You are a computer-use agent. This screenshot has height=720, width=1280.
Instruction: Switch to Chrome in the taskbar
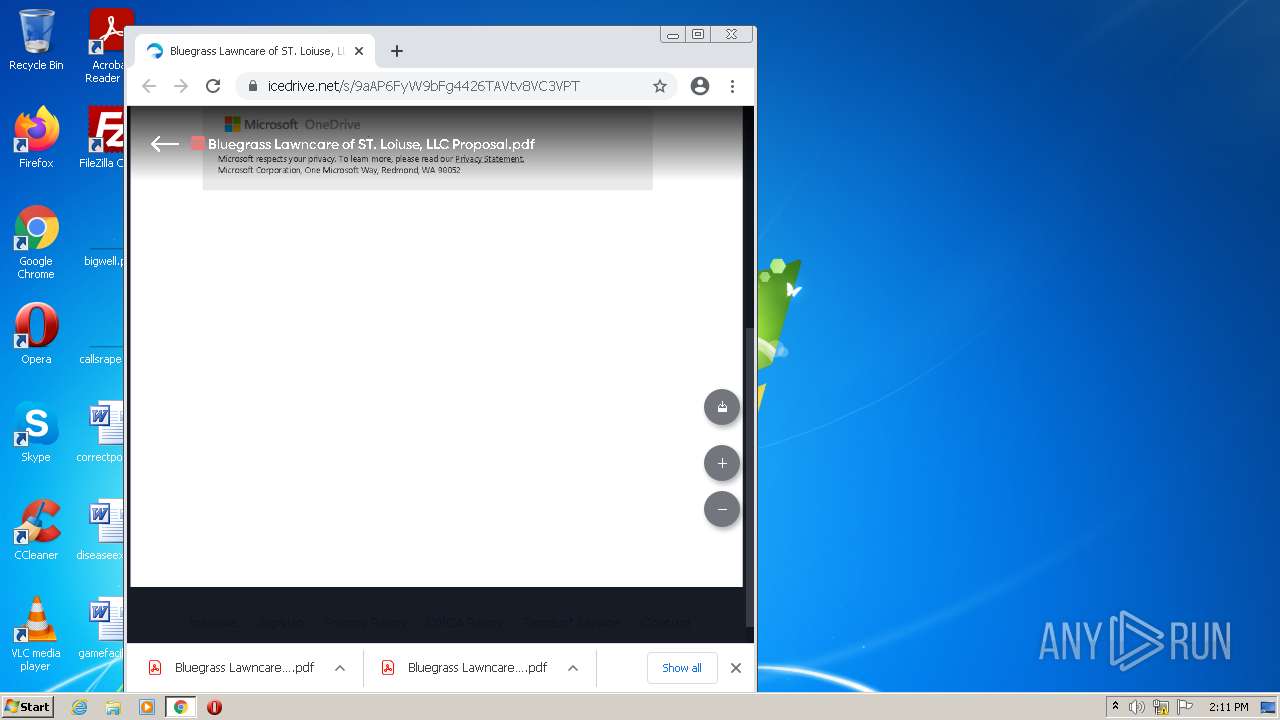point(181,707)
